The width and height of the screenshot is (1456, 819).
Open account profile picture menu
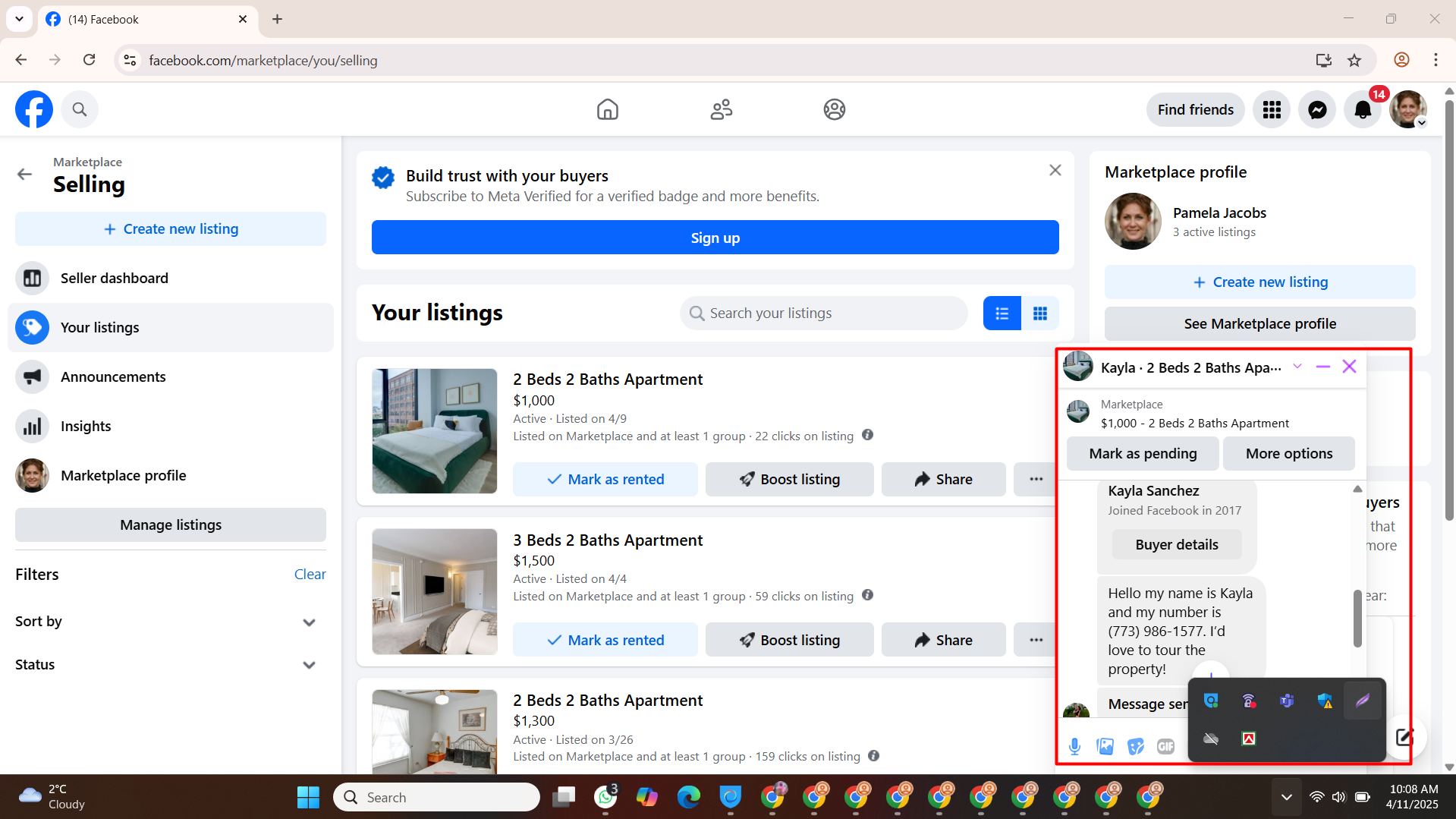click(1408, 109)
